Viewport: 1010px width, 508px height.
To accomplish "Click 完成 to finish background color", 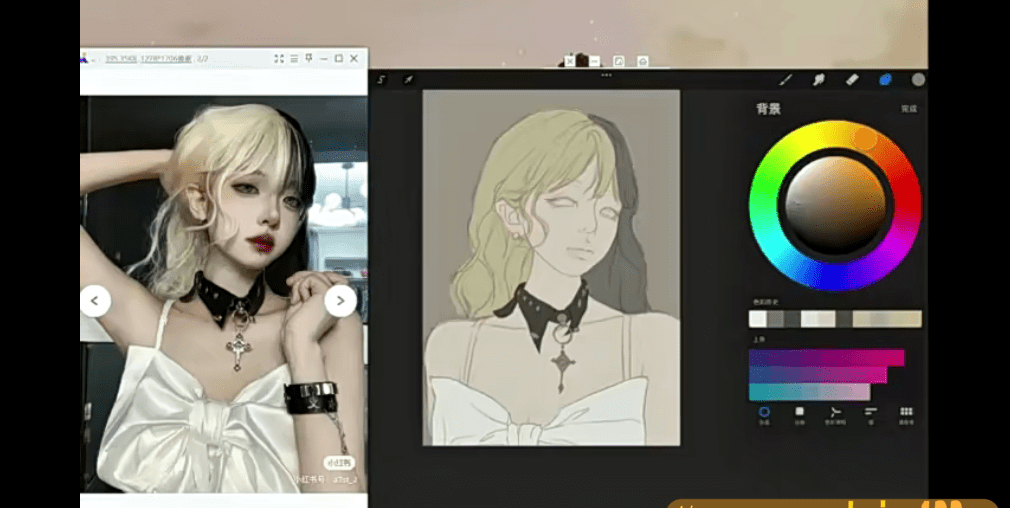I will click(x=909, y=109).
